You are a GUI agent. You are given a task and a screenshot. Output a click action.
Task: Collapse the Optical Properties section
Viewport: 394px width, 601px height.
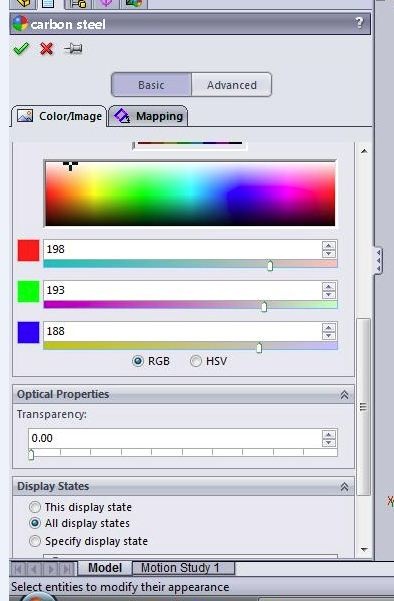(x=344, y=394)
